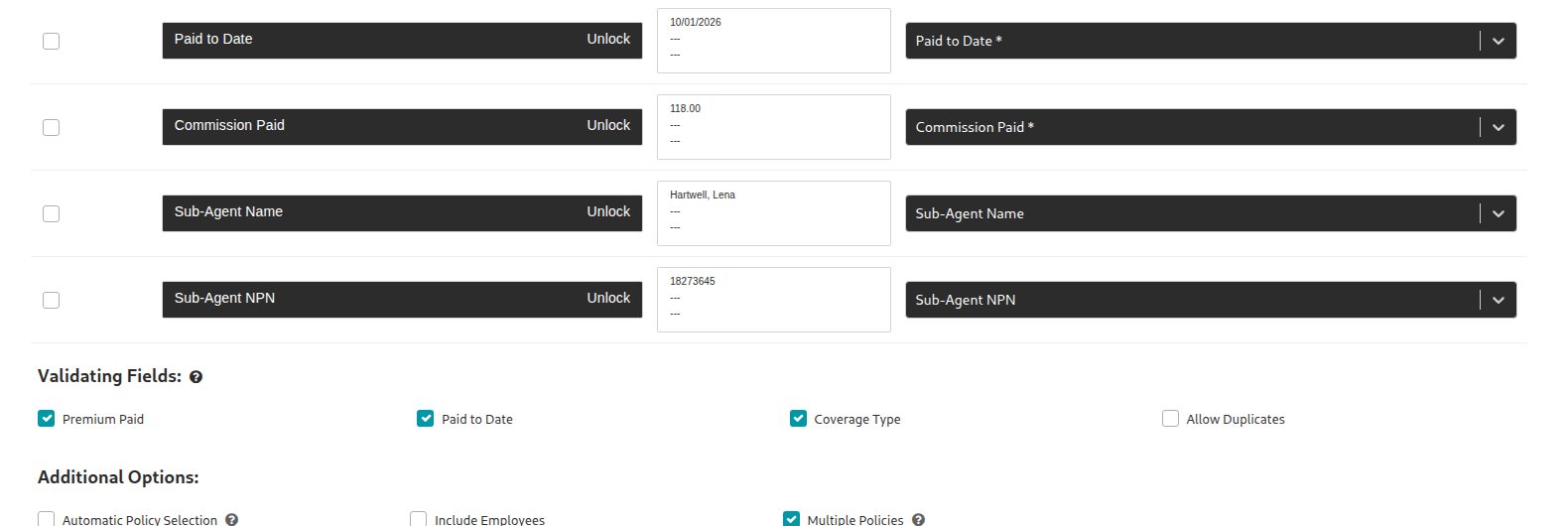Tick the Sub-Agent Name row checkbox
1568x526 pixels.
pyautogui.click(x=52, y=213)
